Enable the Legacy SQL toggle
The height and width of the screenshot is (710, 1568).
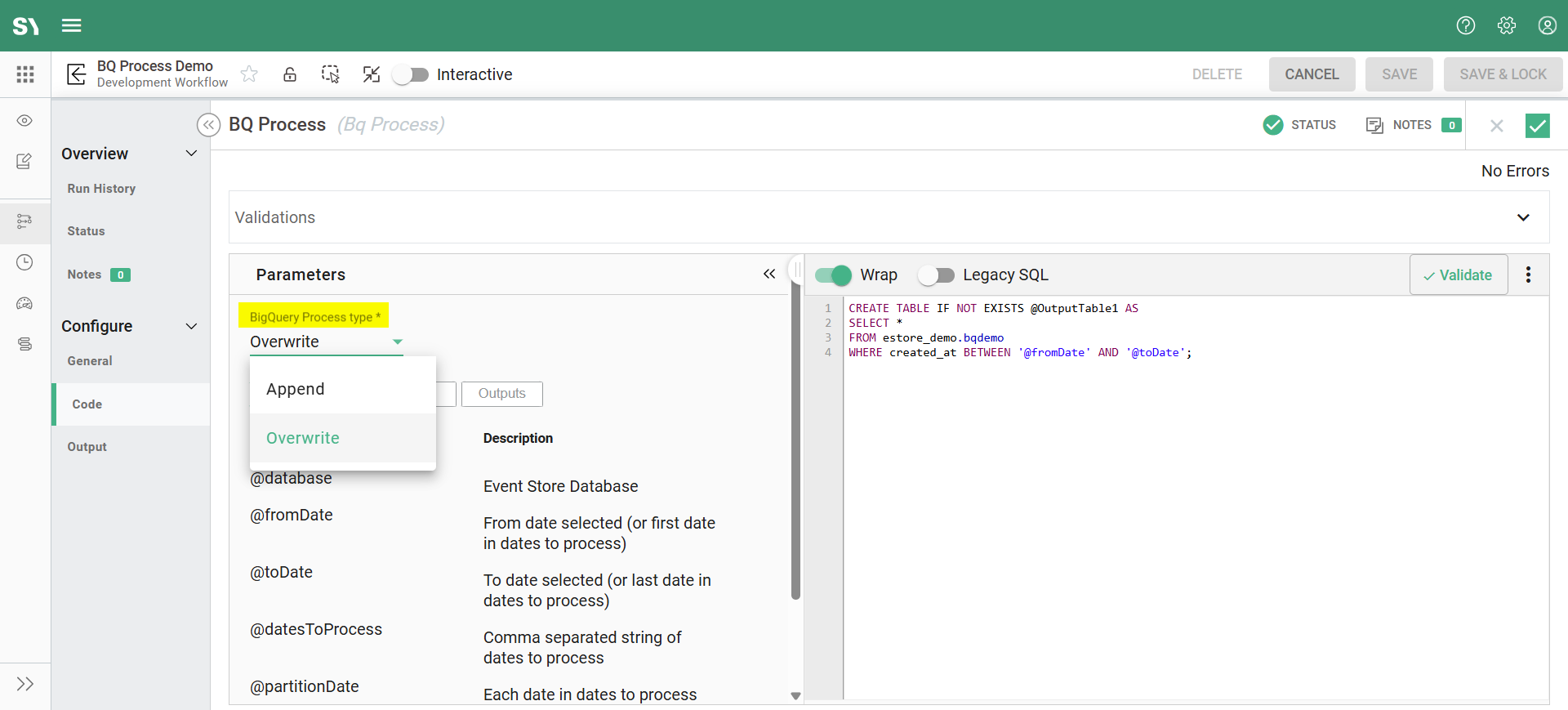point(936,275)
